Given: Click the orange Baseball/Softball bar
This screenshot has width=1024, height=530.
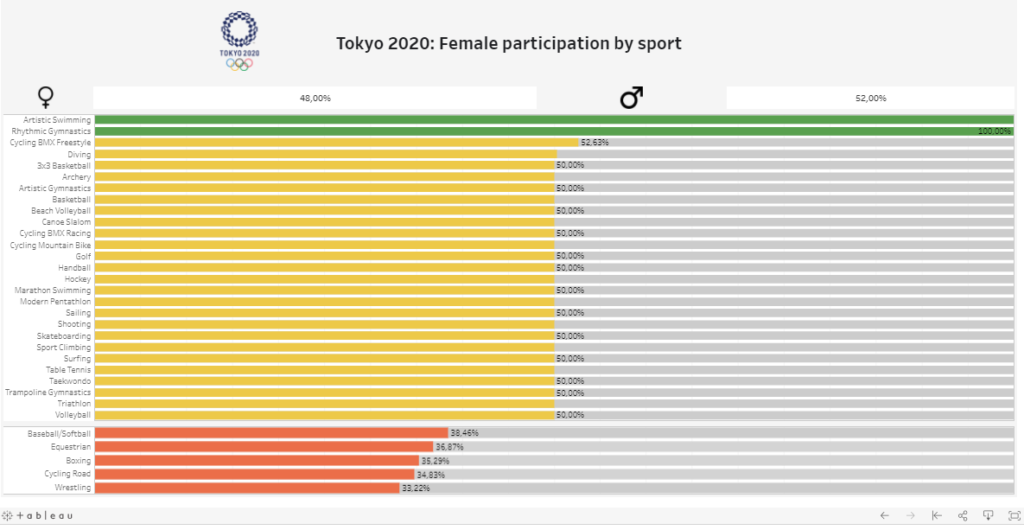Looking at the screenshot, I should click(x=270, y=433).
